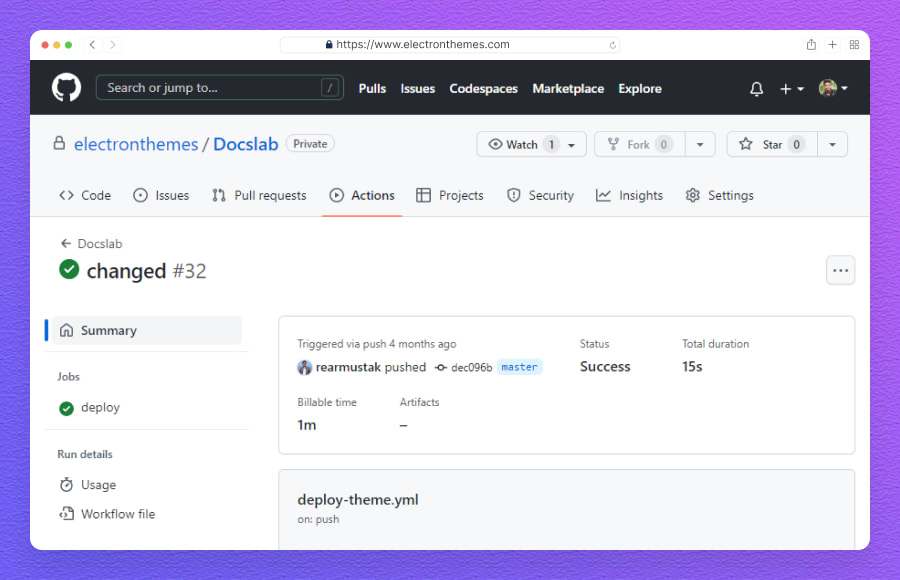Open Codespaces in the top navigation

pos(483,88)
